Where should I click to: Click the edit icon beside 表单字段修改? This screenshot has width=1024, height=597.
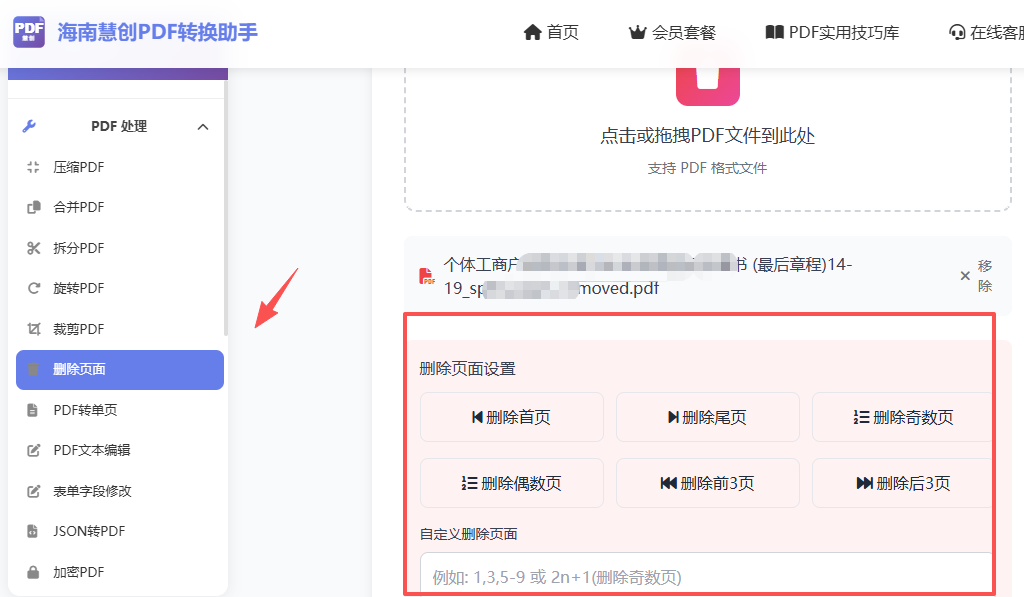pos(33,491)
